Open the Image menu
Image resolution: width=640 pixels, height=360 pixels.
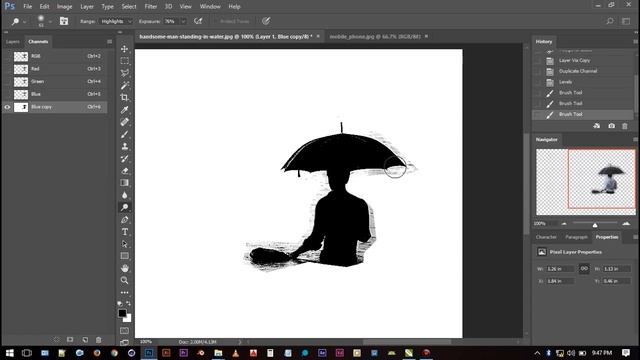[64, 7]
